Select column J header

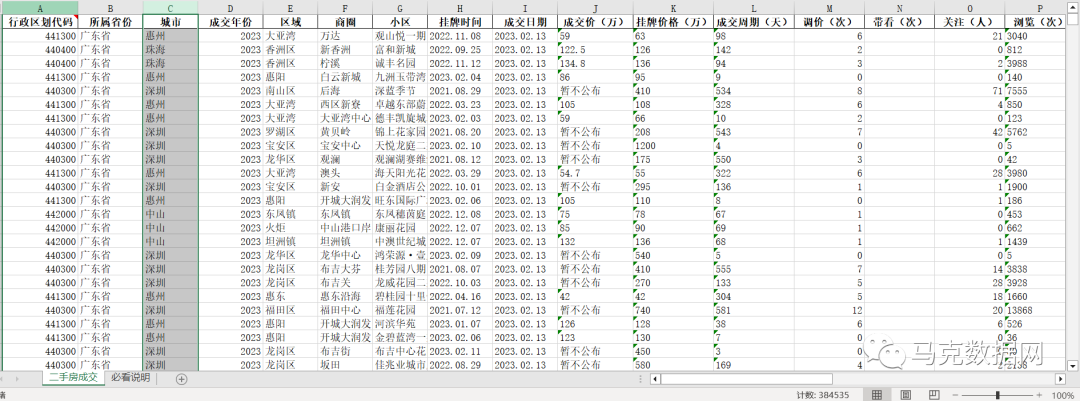[x=595, y=8]
